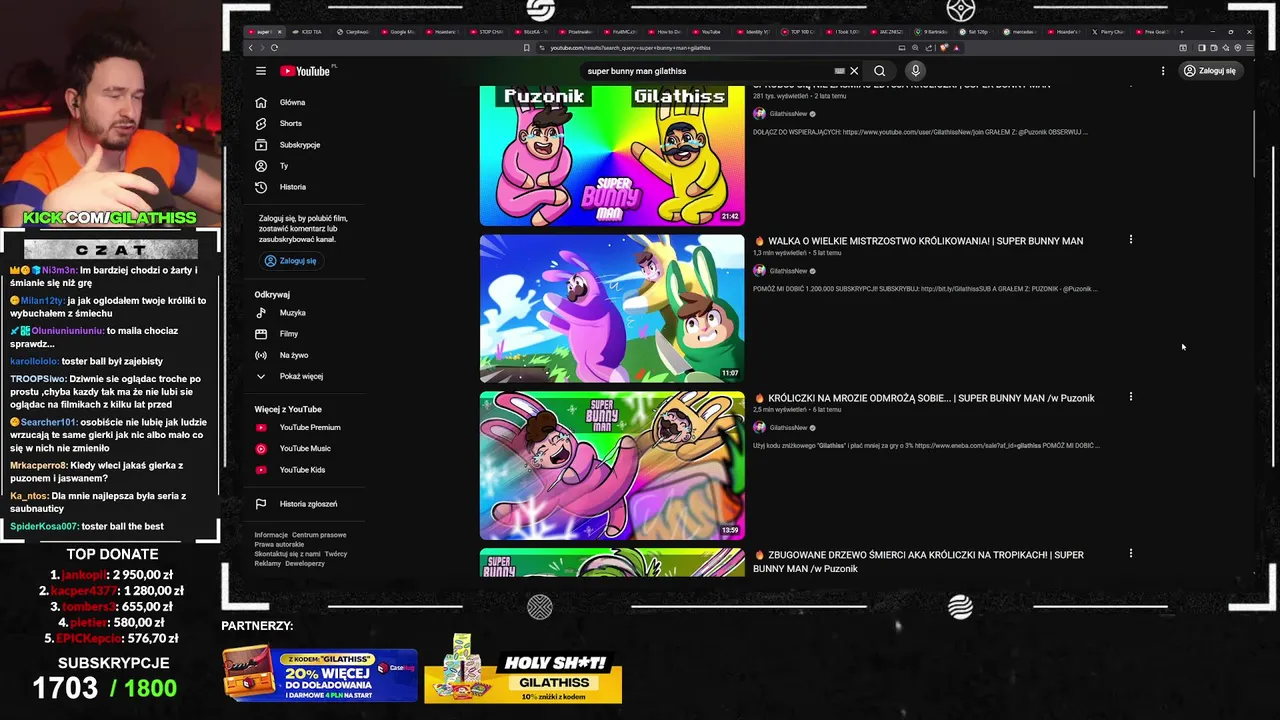This screenshot has width=1280, height=720.
Task: Click the YouTube logo to go home
Action: pyautogui.click(x=305, y=71)
